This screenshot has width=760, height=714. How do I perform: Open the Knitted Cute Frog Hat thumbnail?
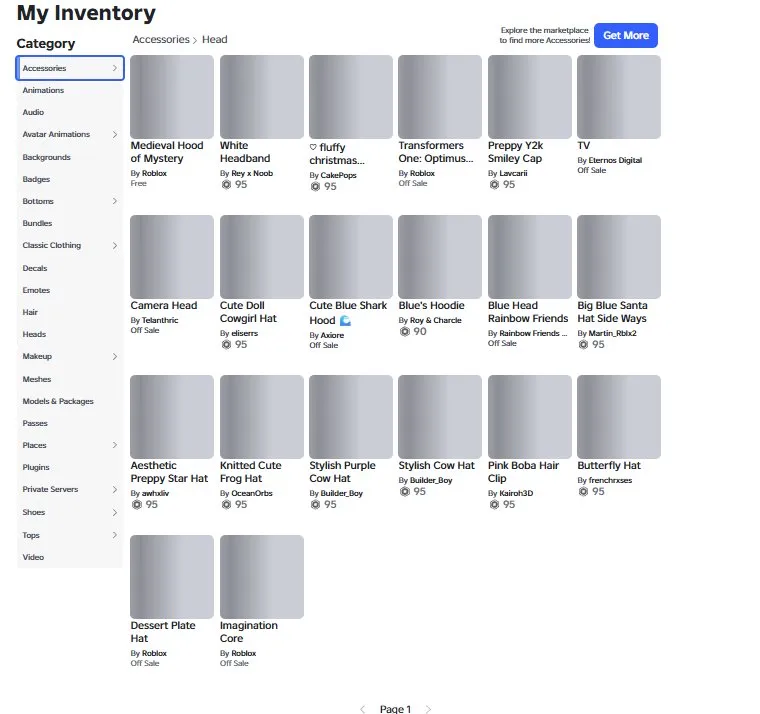pyautogui.click(x=262, y=416)
